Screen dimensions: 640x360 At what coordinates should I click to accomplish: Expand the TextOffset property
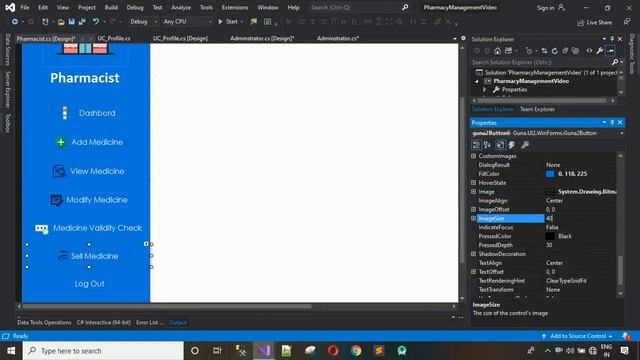tap(473, 271)
